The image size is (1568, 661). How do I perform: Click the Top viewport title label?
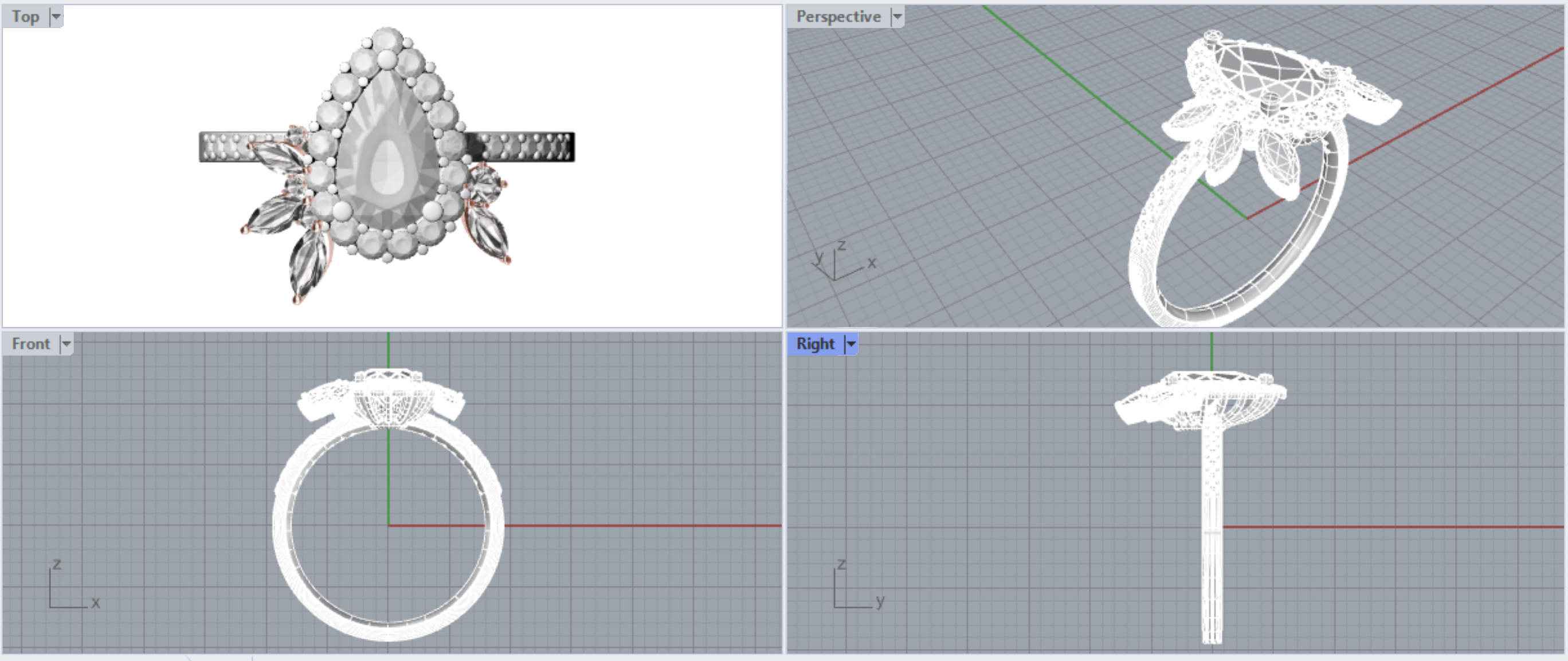tap(26, 17)
